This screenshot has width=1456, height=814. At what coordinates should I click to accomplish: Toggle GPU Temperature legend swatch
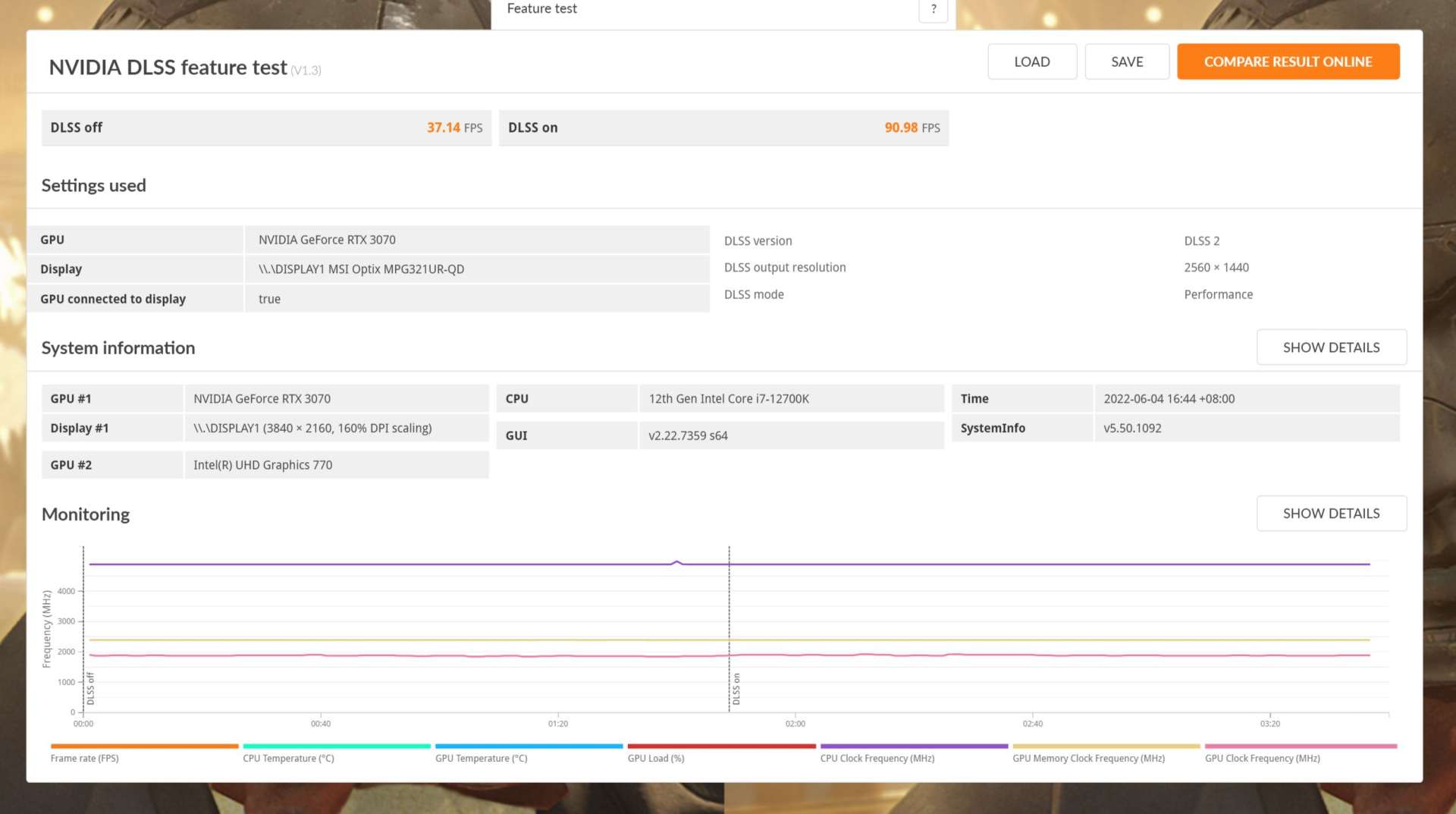point(529,746)
